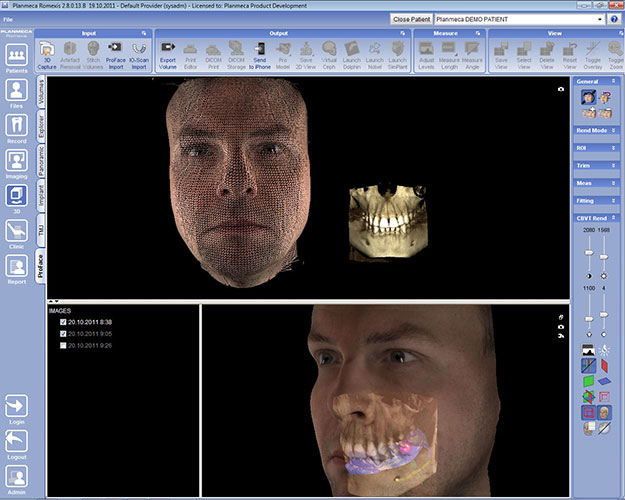Toggle checkbox for image 20.10.2011 8:38
This screenshot has width=625, height=500.
(63, 322)
